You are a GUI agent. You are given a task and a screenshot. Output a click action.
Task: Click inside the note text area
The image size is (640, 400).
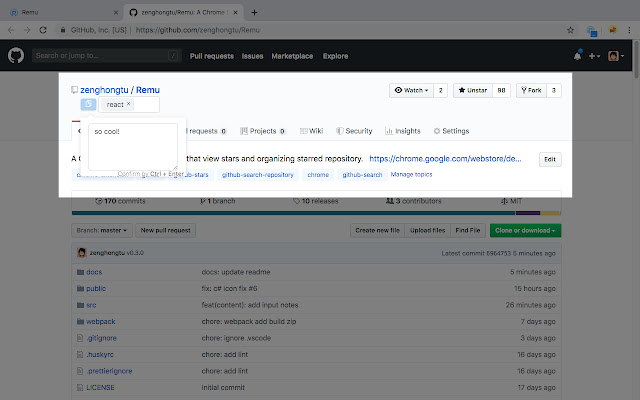tap(132, 145)
